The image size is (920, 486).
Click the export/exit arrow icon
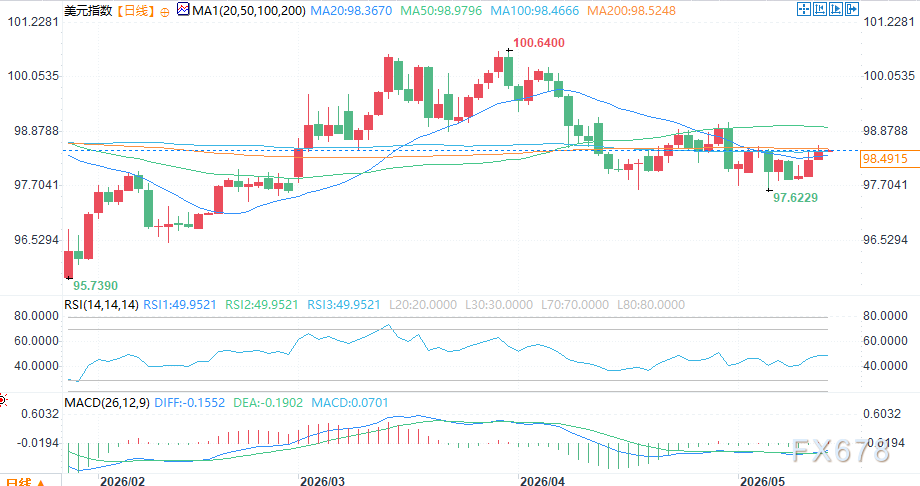pyautogui.click(x=851, y=9)
